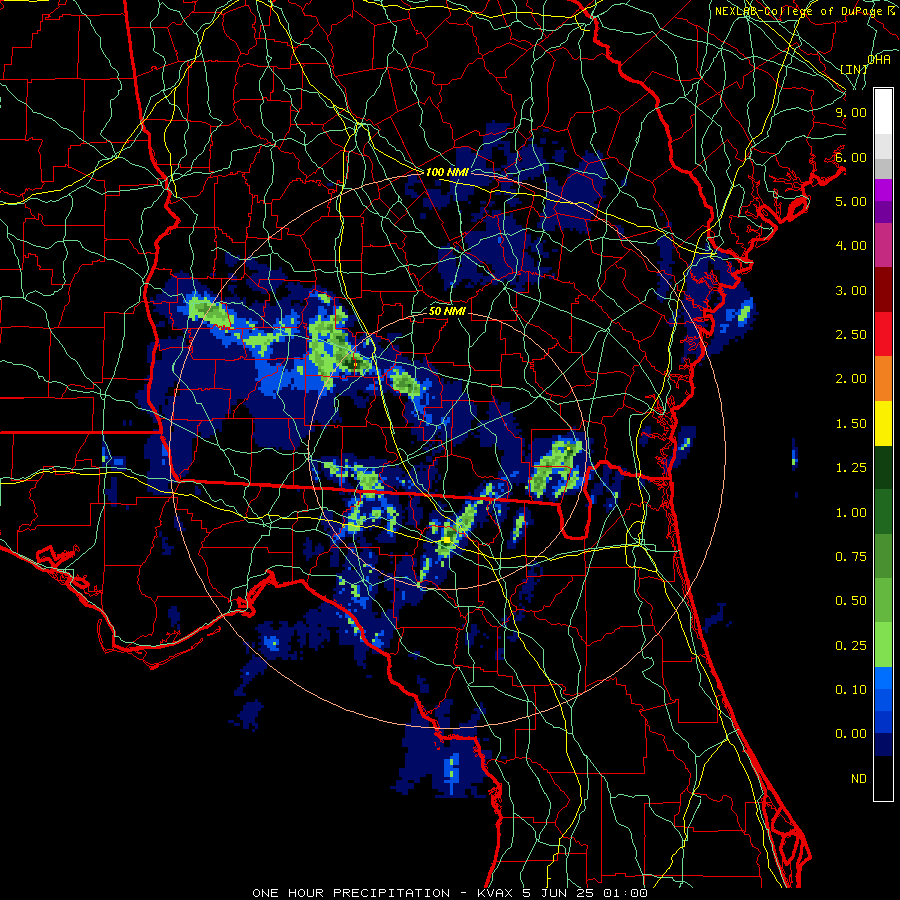
Task: Click the 100 NMI range ring label
Action: coord(447,172)
